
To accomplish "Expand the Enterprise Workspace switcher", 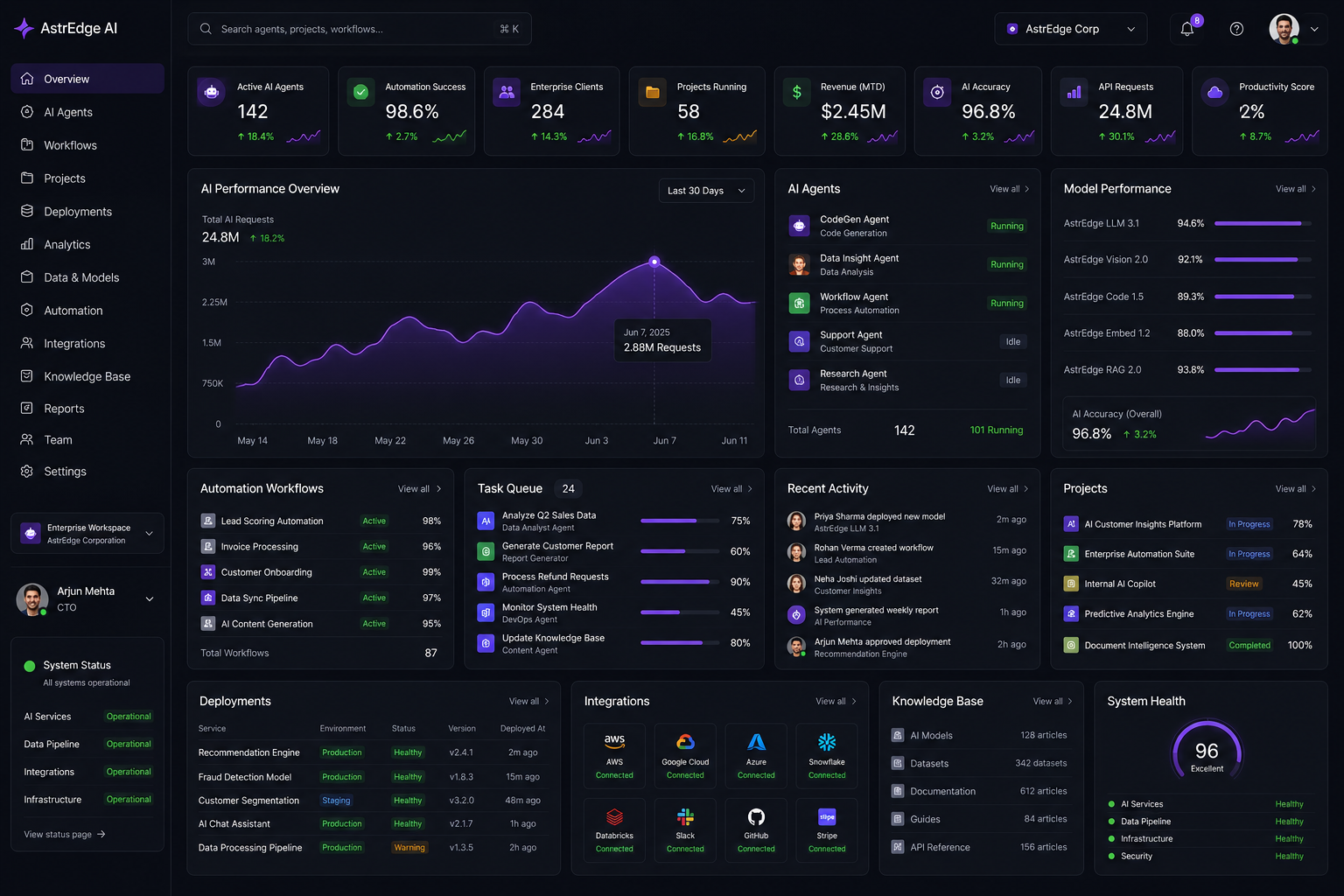I will 87,534.
